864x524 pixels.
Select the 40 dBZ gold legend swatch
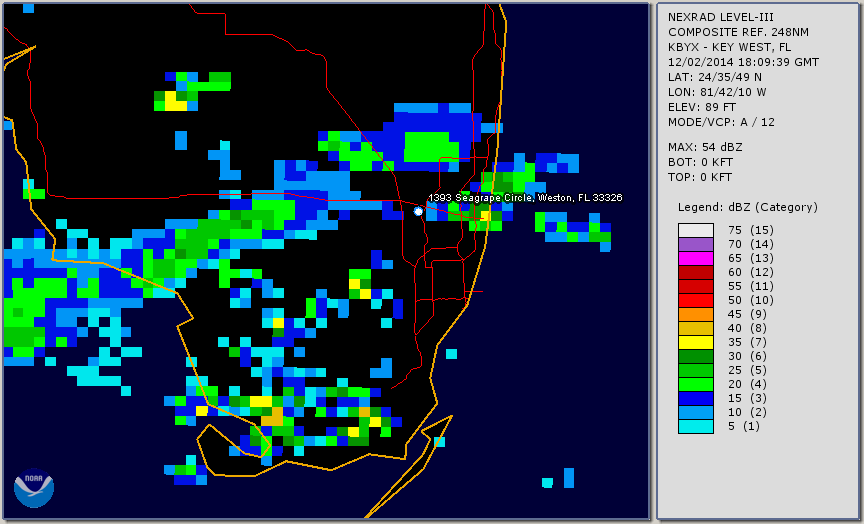[696, 328]
